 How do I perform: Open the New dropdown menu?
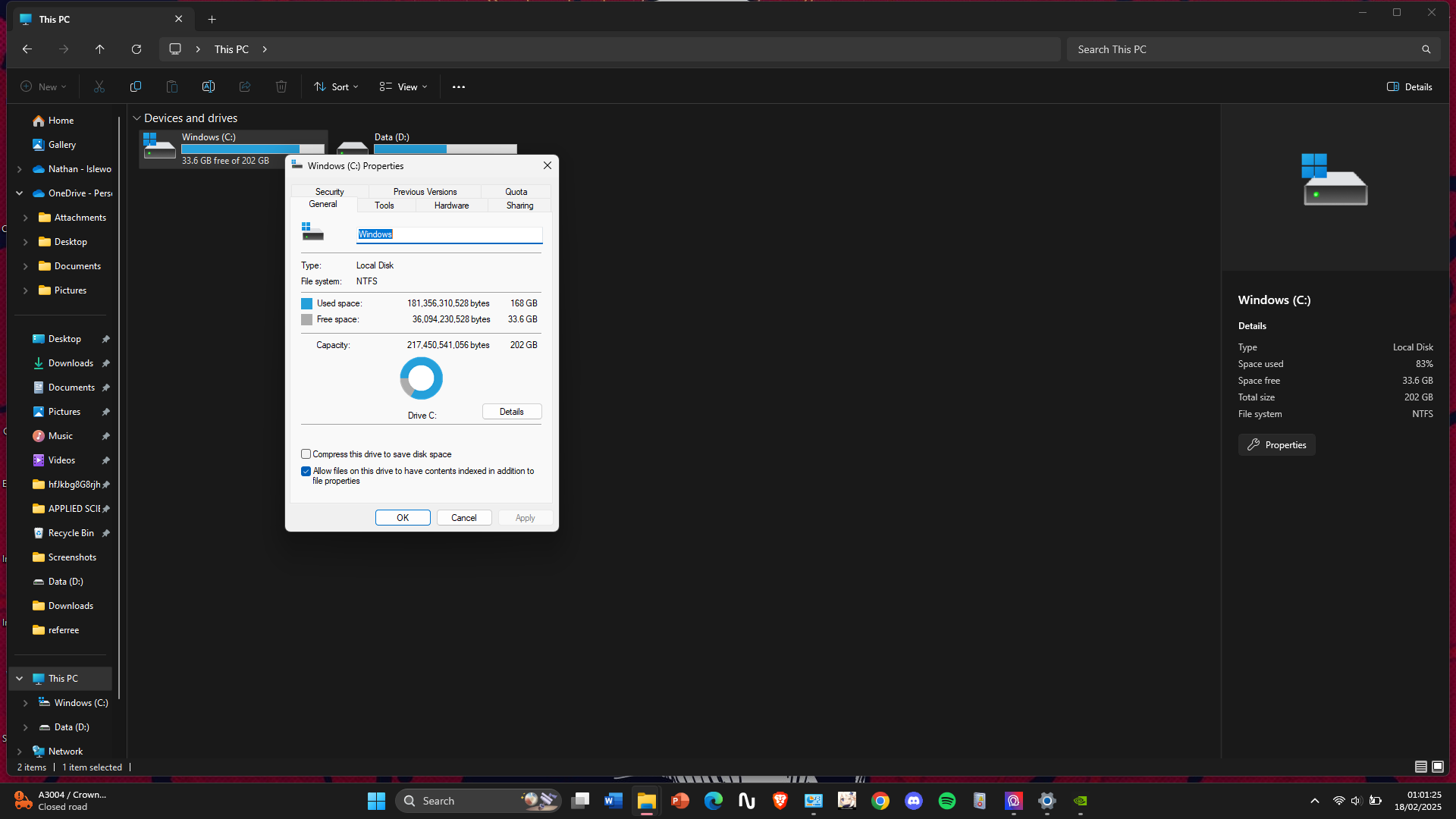click(43, 86)
